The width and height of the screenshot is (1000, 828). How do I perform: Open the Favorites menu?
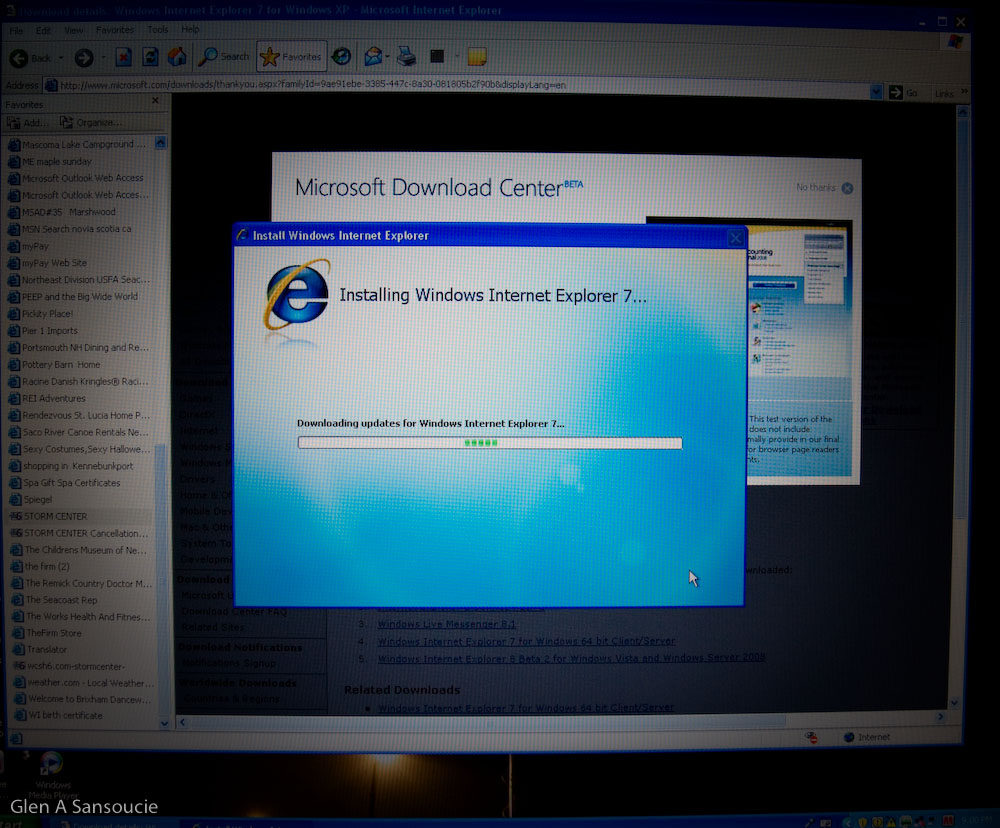point(115,30)
